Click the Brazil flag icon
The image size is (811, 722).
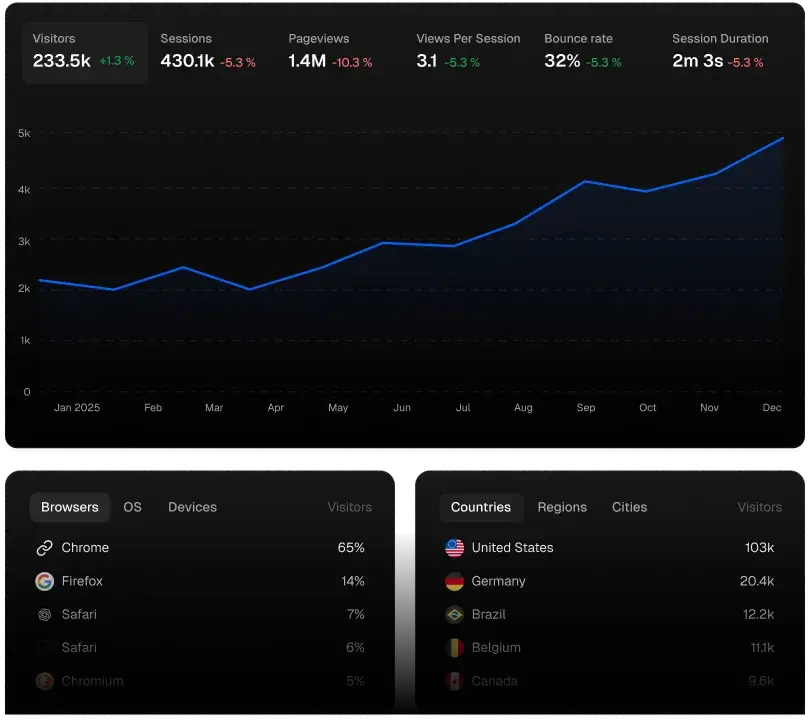pyautogui.click(x=455, y=614)
